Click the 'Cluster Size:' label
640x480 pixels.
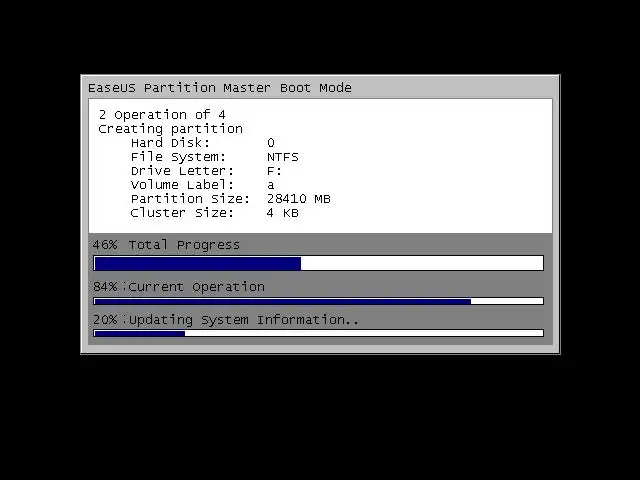click(x=182, y=213)
